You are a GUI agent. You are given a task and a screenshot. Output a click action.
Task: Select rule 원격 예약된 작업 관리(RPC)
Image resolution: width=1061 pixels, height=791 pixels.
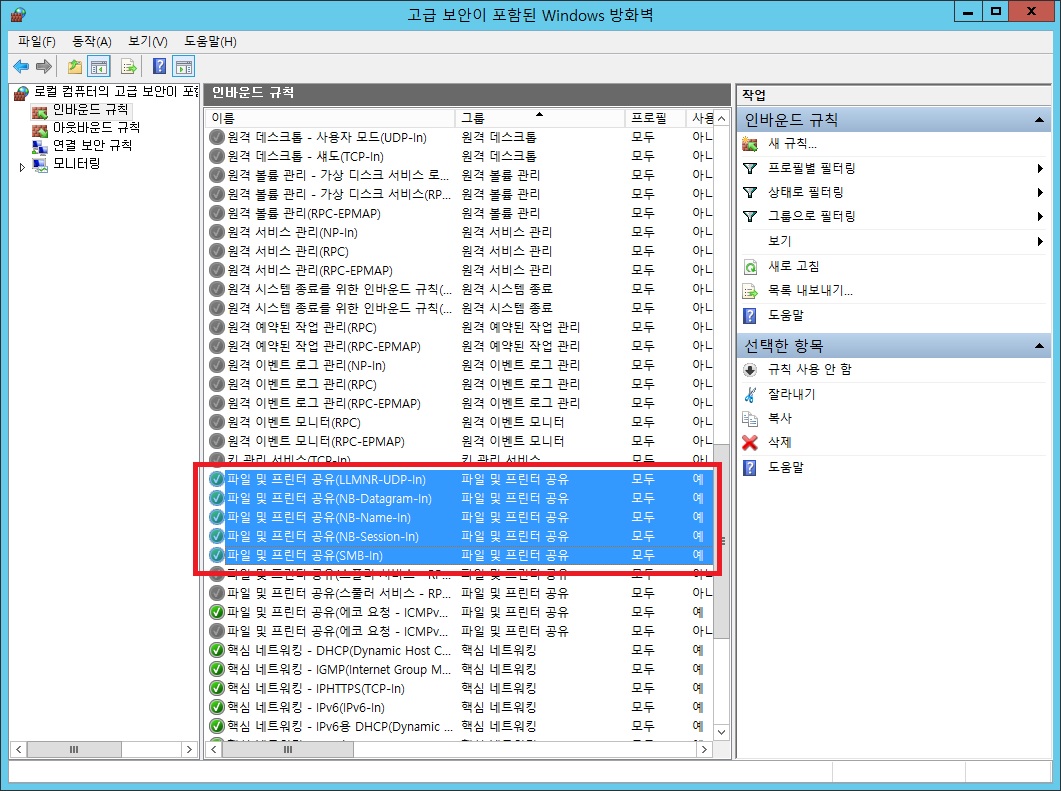click(460, 327)
